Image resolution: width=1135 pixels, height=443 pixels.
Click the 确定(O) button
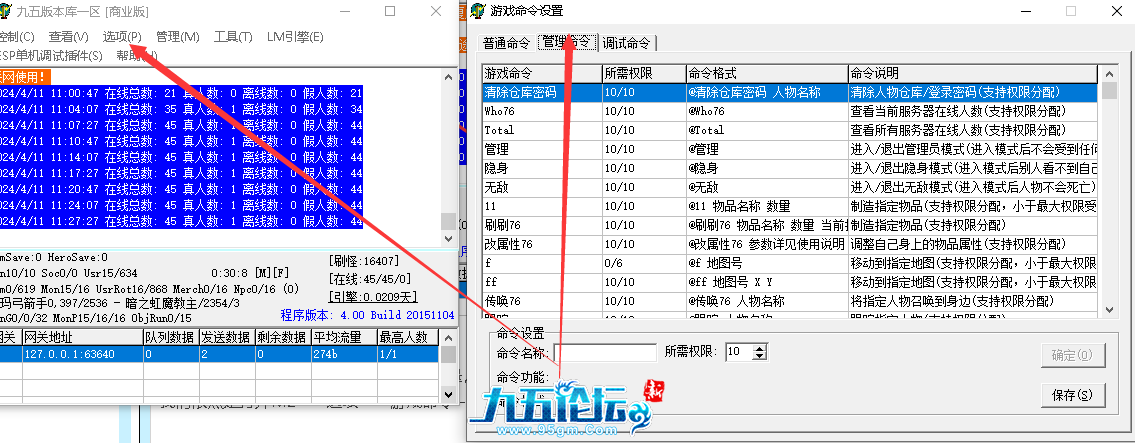(1073, 355)
